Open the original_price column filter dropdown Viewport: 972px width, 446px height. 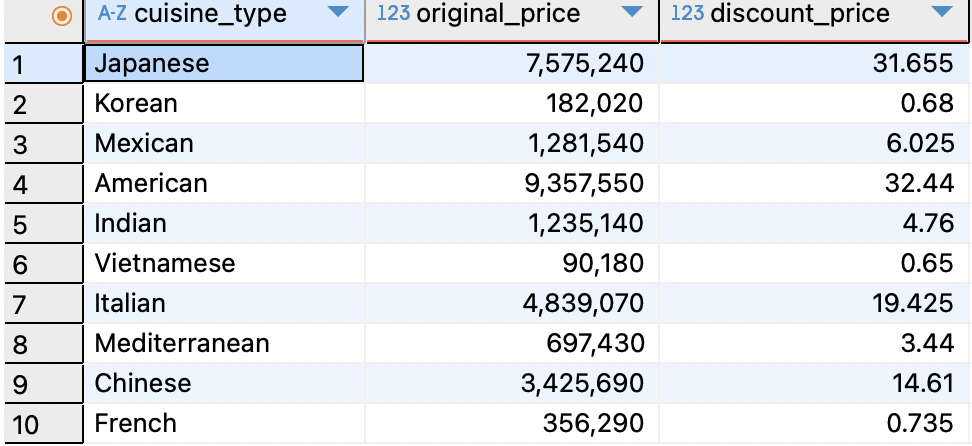632,12
